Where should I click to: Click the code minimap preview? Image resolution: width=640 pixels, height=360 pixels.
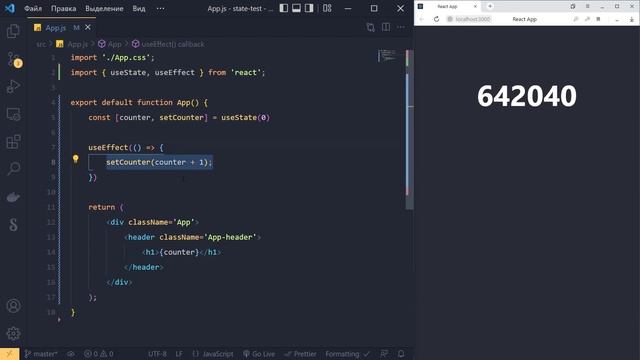pyautogui.click(x=387, y=56)
